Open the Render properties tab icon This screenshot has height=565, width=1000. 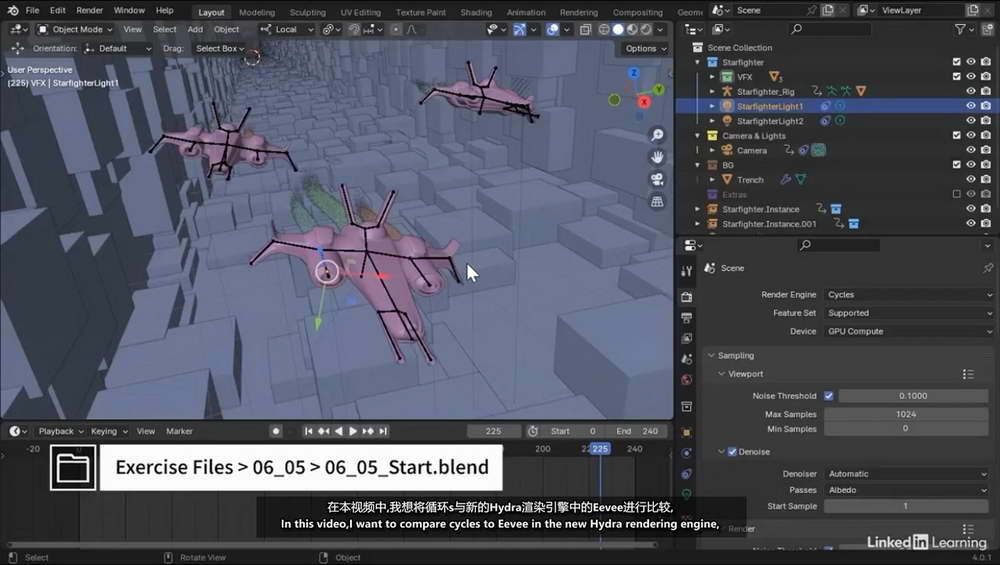687,297
